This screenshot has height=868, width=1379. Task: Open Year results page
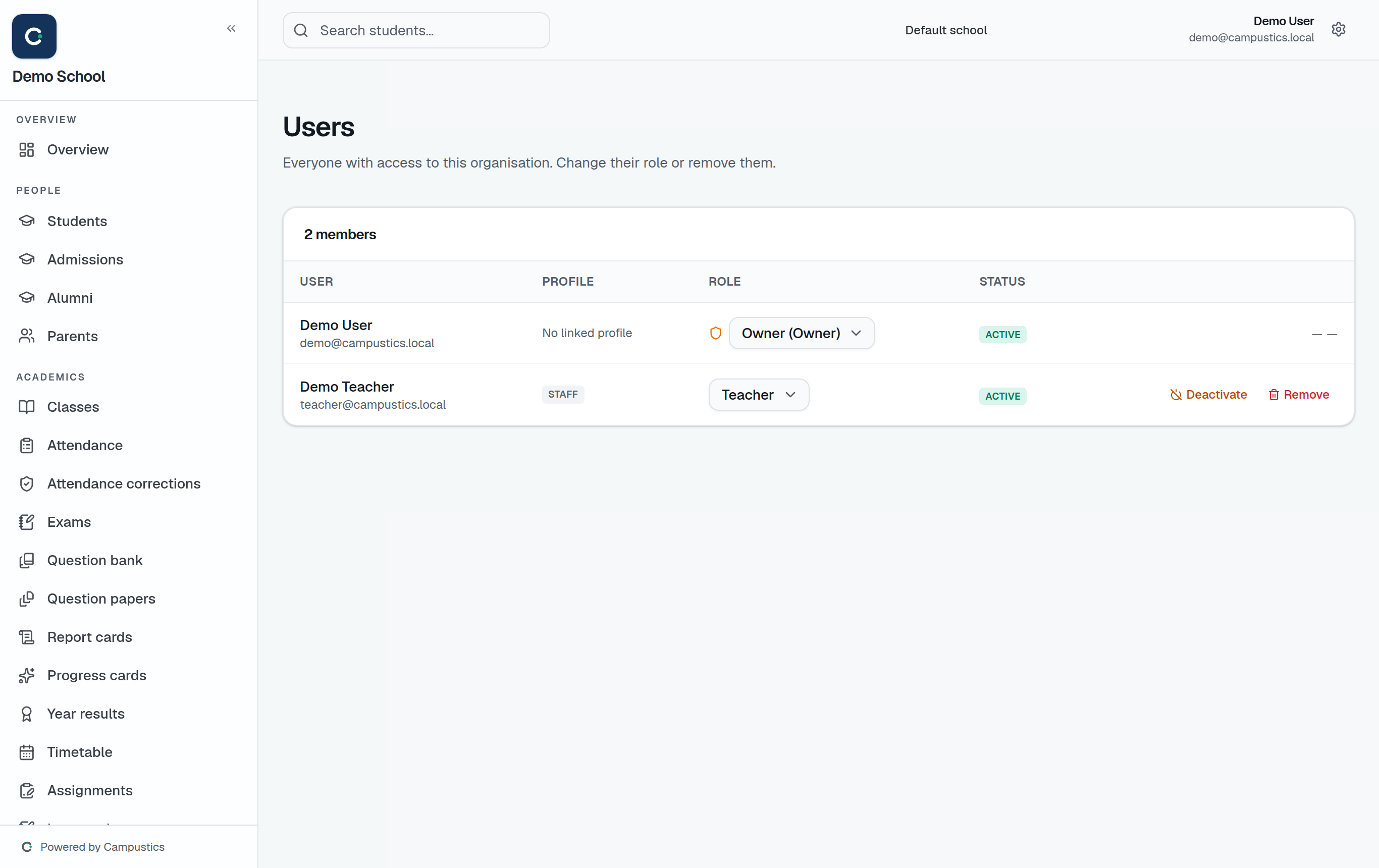[x=86, y=714]
